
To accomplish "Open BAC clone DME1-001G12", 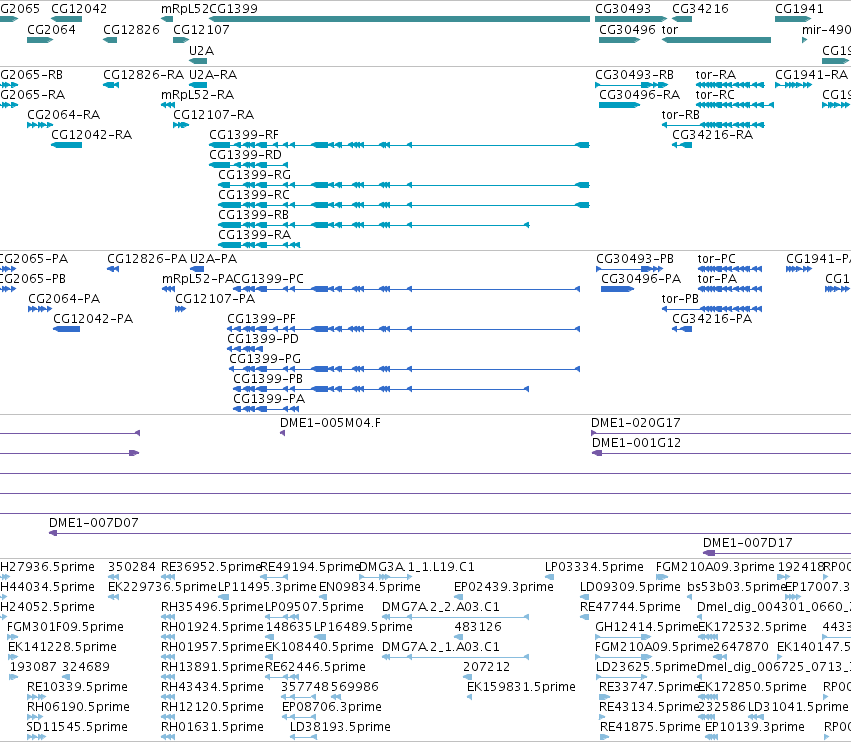I will 636,443.
